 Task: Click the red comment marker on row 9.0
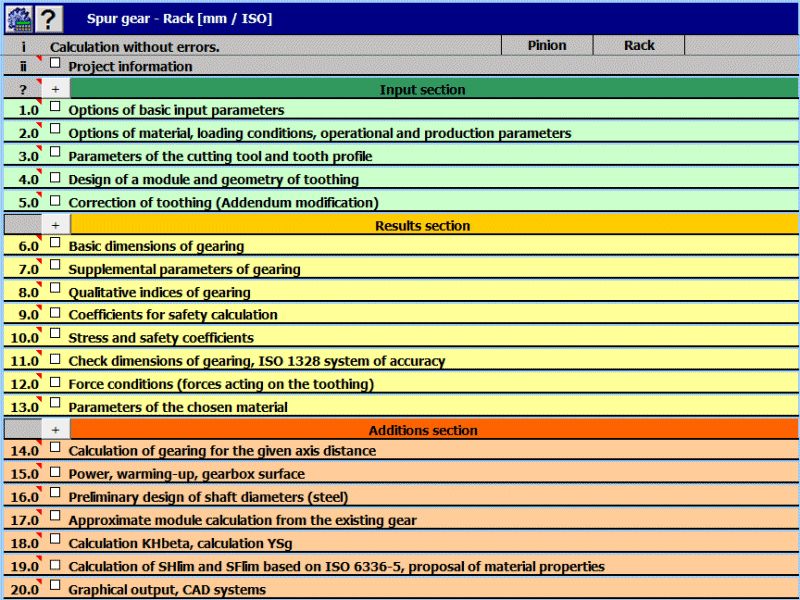(39, 308)
